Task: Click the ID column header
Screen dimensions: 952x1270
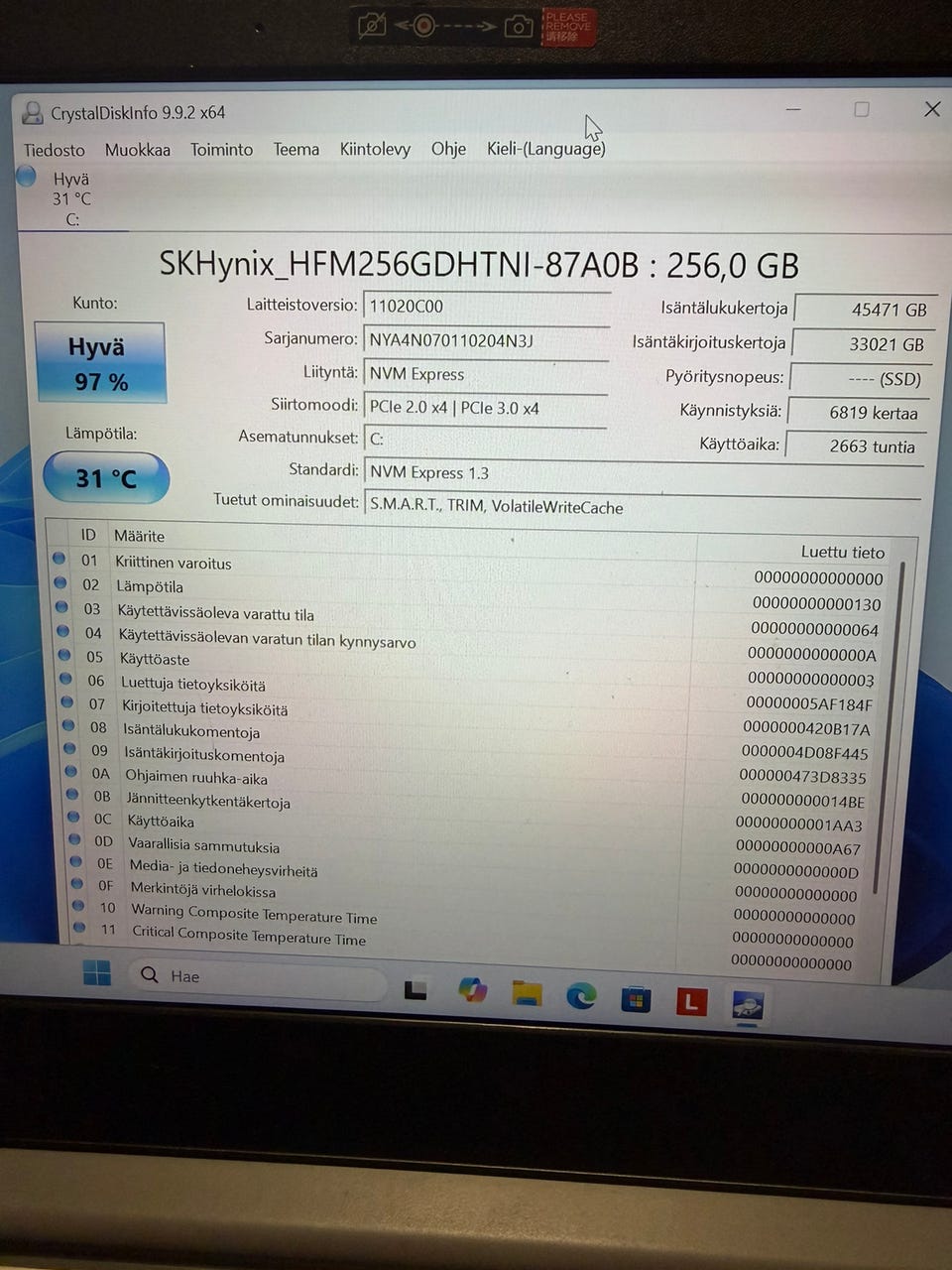Action: point(88,535)
